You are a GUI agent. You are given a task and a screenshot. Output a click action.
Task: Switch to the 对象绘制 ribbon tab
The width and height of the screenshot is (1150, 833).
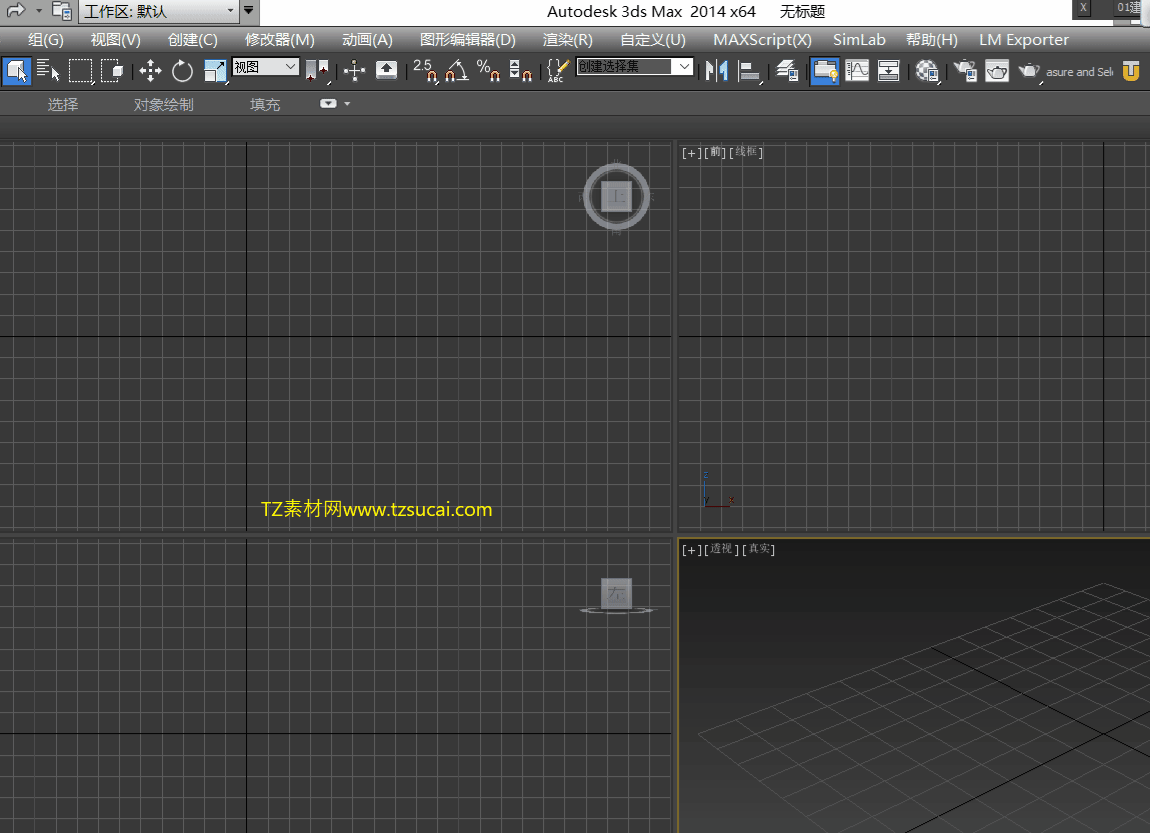tap(164, 105)
